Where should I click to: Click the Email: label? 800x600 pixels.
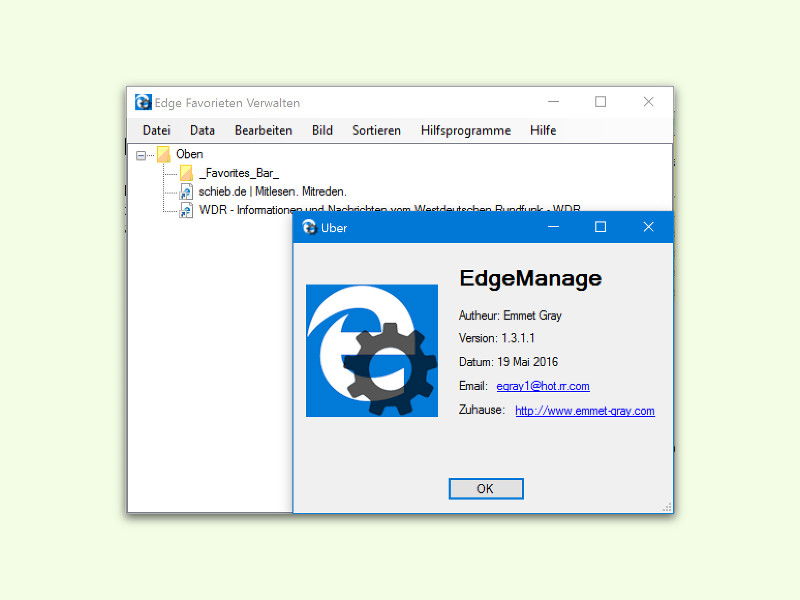tap(473, 386)
